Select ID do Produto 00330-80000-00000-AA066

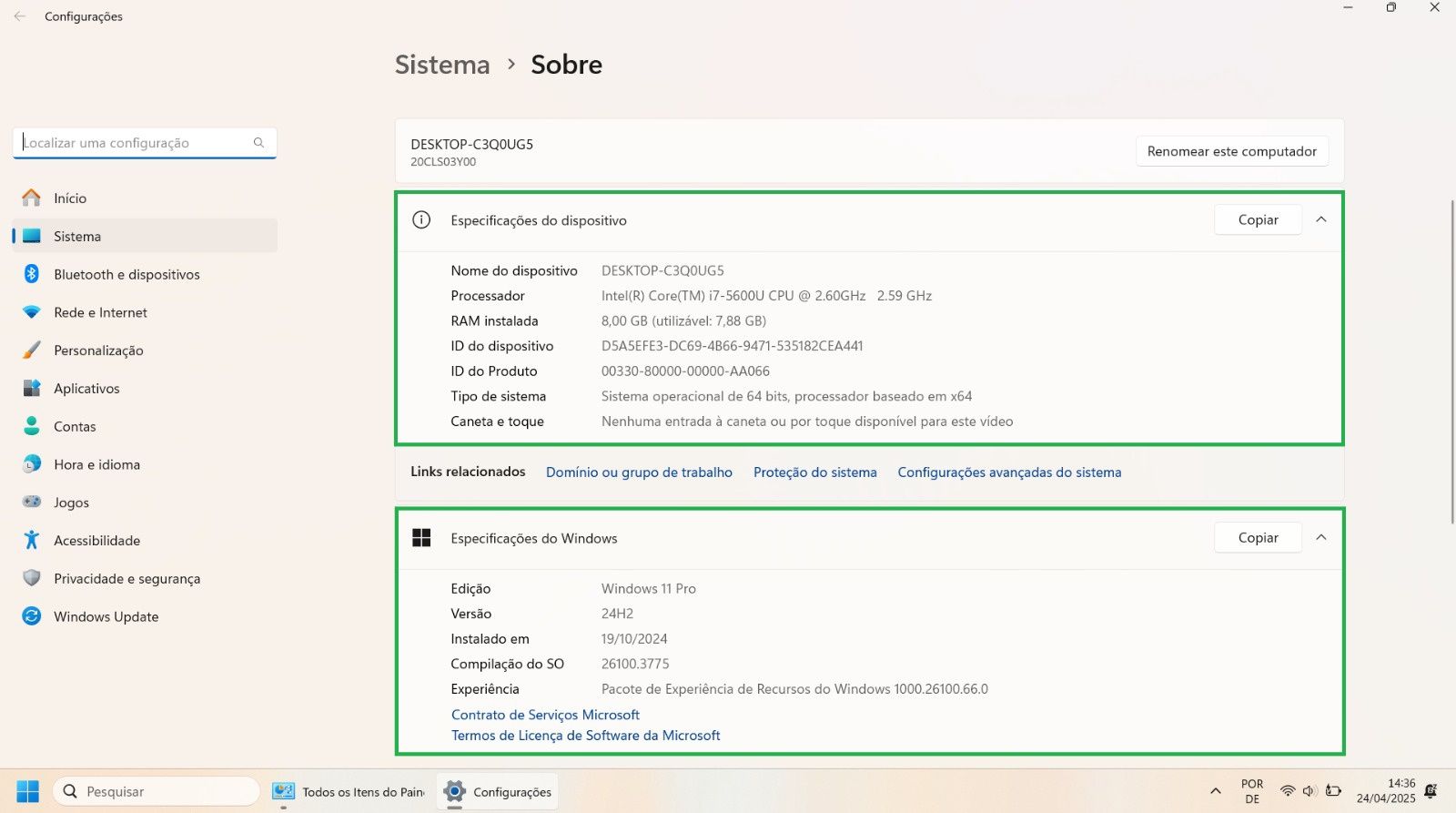coord(685,371)
